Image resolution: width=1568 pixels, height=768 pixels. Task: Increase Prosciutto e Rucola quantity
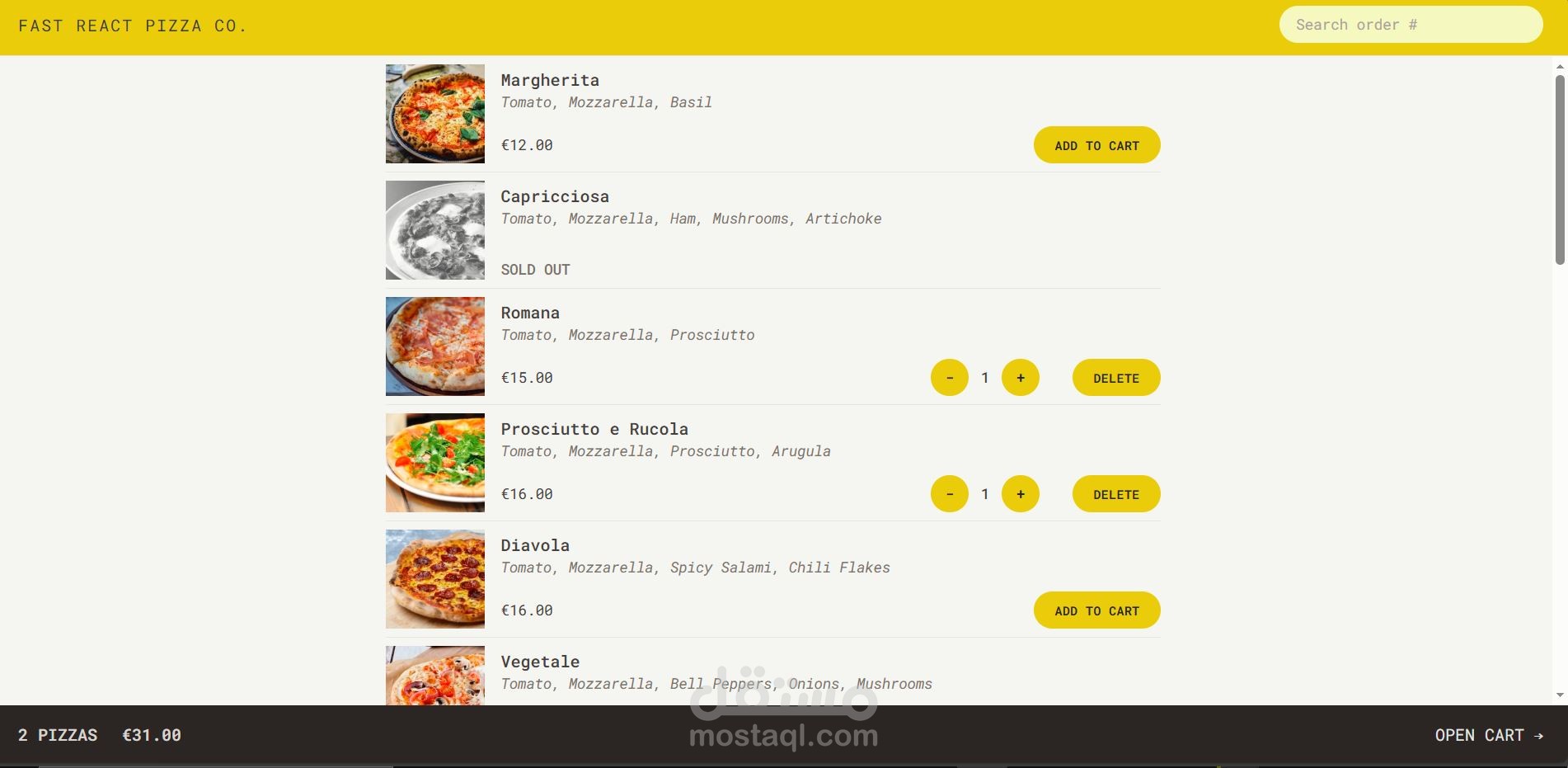coord(1021,494)
